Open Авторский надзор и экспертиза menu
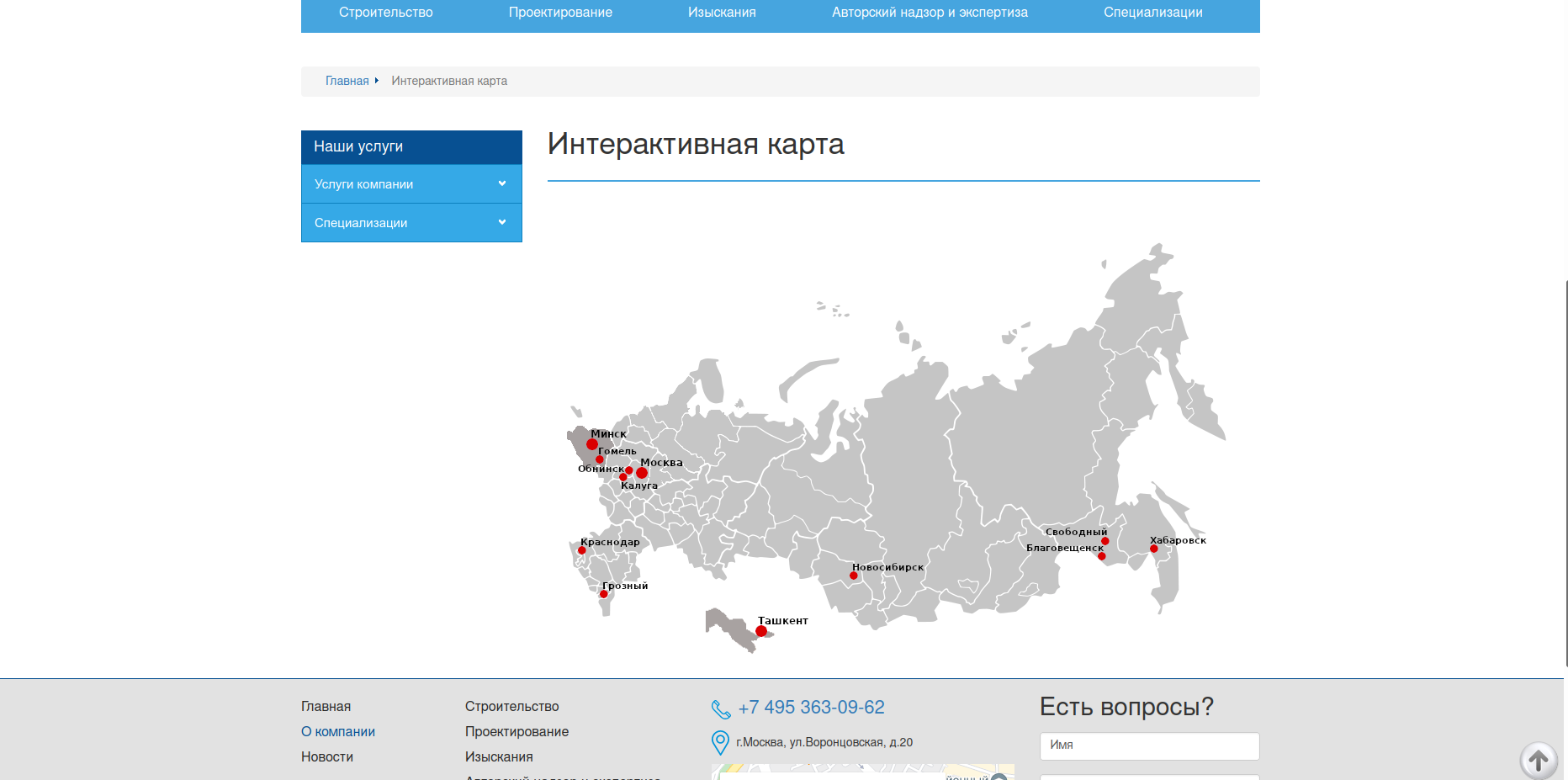This screenshot has height=780, width=1568. 930,13
